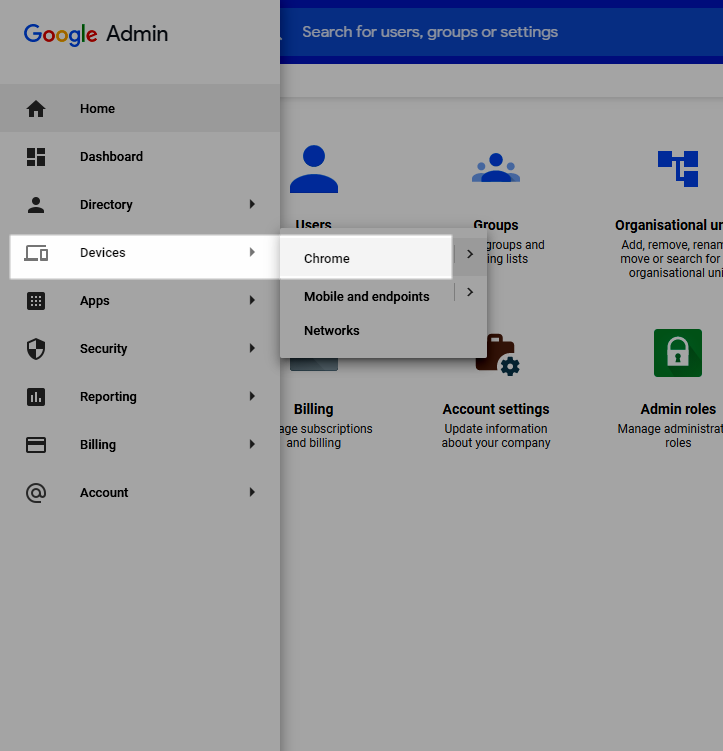Expand the Reporting submenu arrow

click(252, 396)
